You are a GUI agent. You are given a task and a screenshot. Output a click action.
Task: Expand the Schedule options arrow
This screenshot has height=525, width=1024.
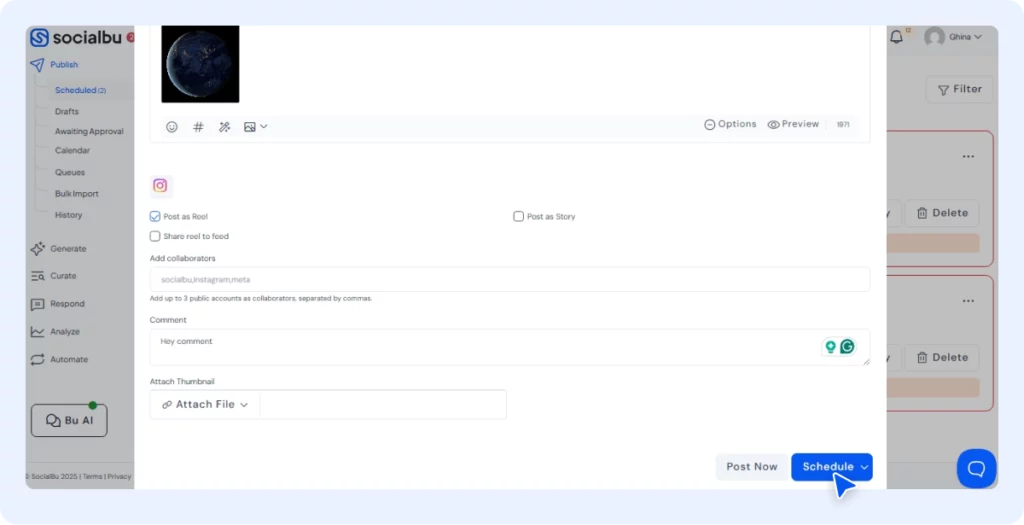865,467
